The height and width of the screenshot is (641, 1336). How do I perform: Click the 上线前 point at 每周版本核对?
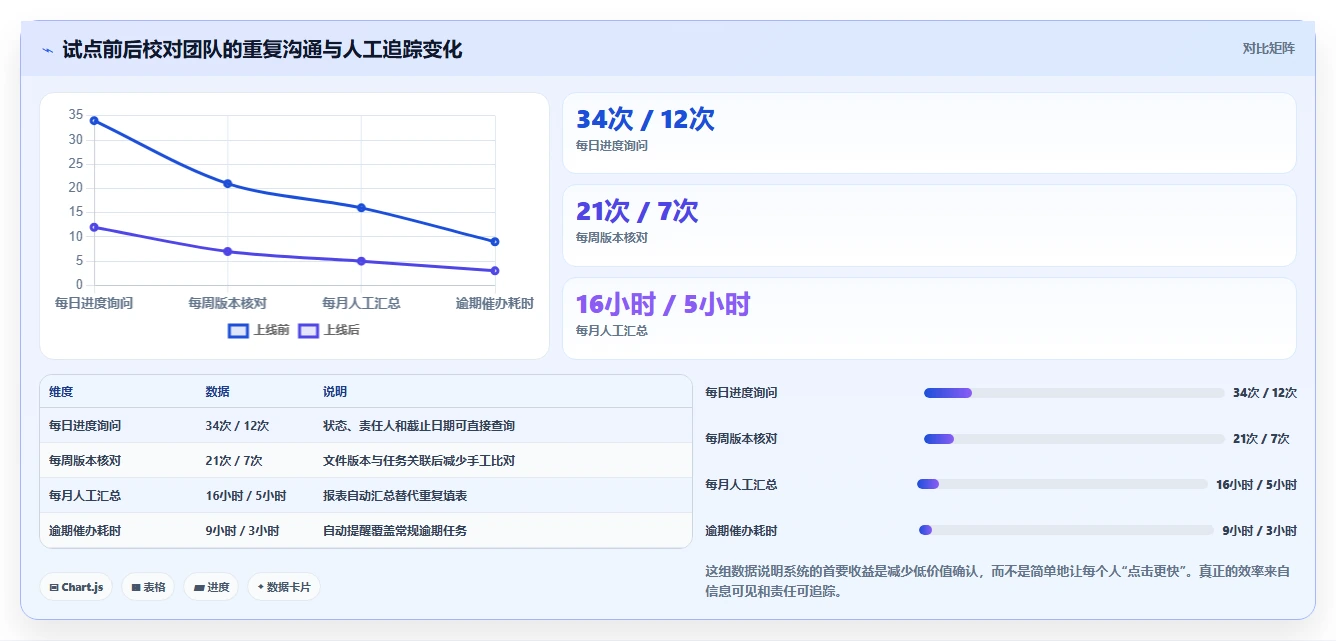pos(228,184)
